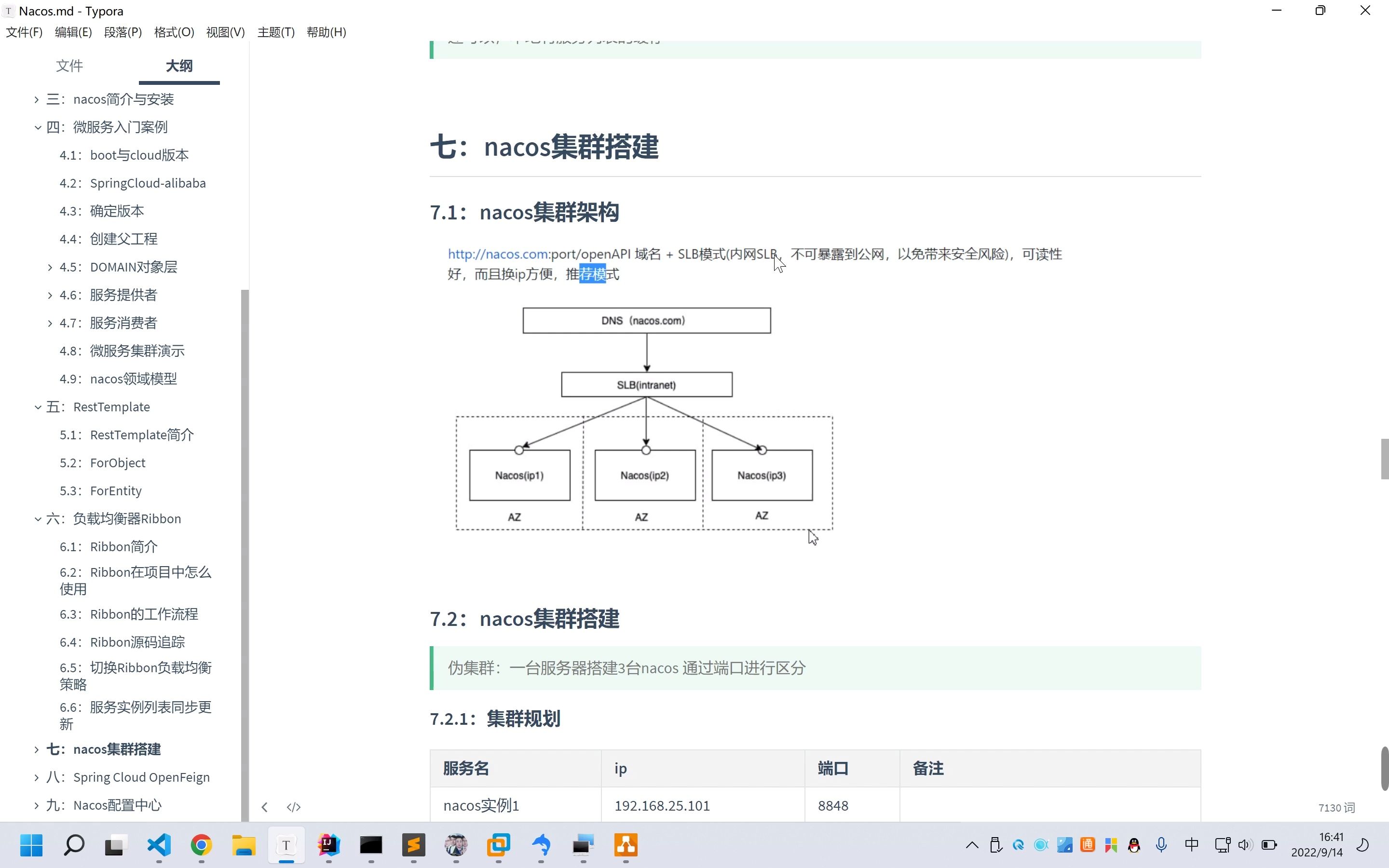Open Google Chrome from taskbar
This screenshot has height=868, width=1389.
pos(202,844)
